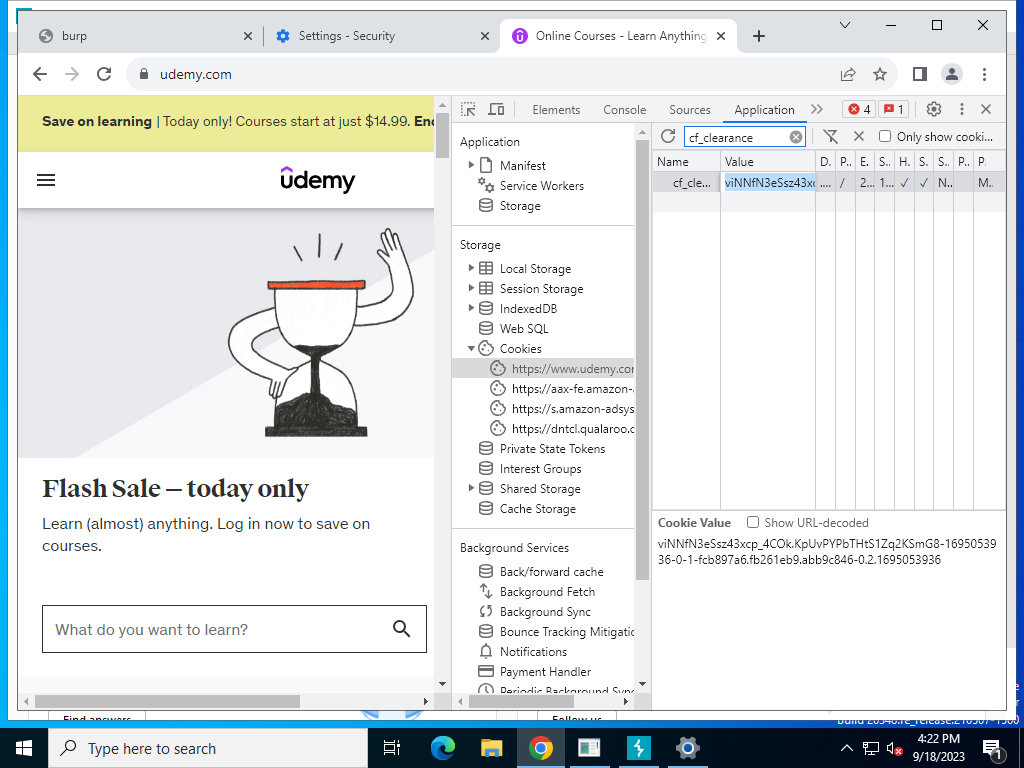Image resolution: width=1024 pixels, height=768 pixels.
Task: Switch to the burp browser tab
Action: tap(145, 36)
